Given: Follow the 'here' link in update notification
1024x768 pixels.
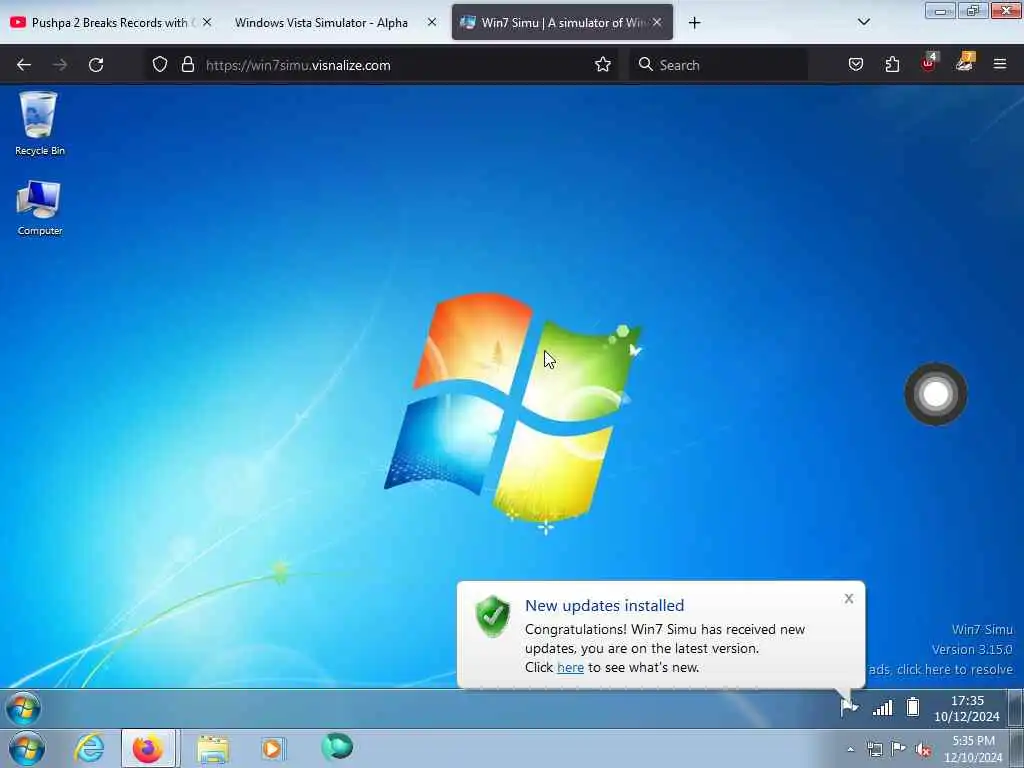Looking at the screenshot, I should 570,667.
